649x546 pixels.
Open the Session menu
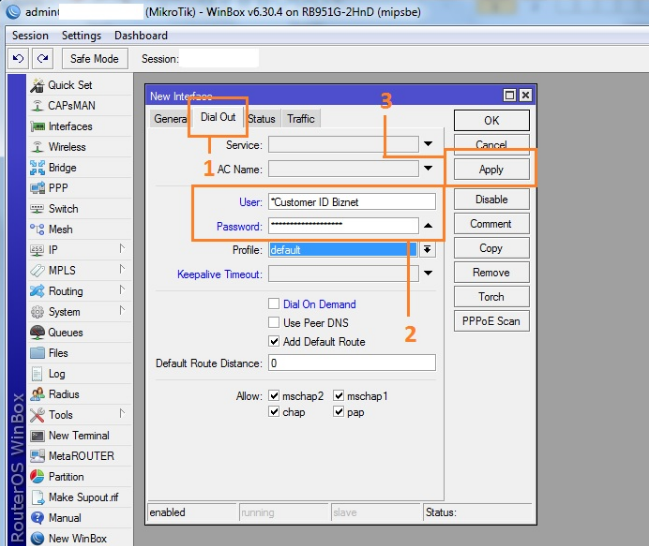(30, 36)
